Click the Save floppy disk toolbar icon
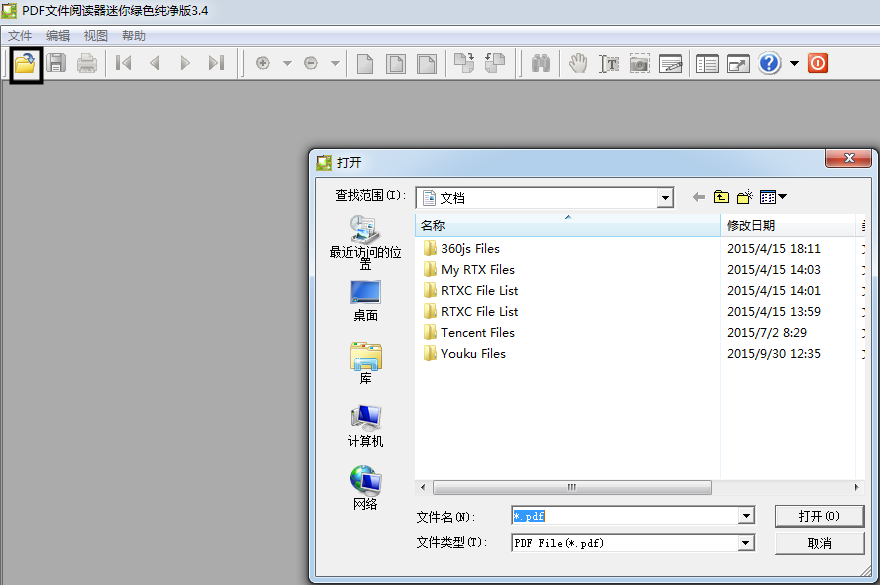 [x=56, y=63]
